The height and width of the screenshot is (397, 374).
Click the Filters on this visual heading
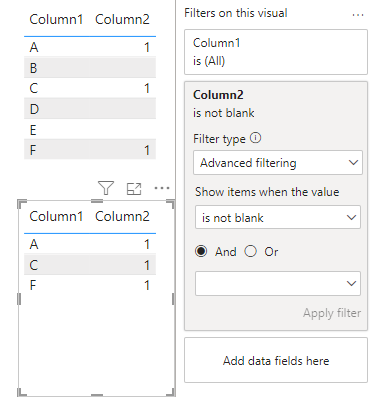(236, 13)
